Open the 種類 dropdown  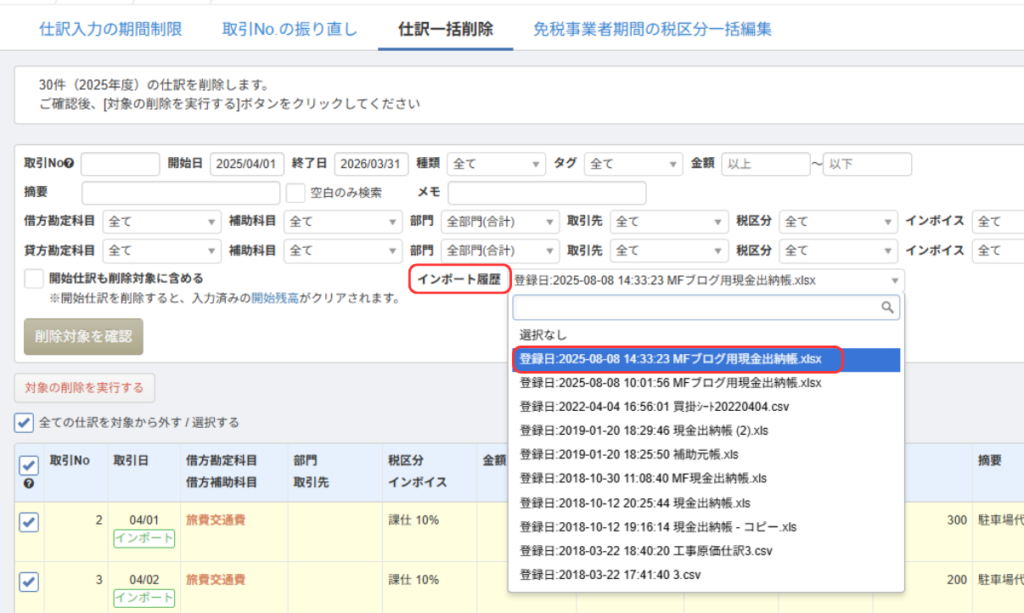point(495,164)
